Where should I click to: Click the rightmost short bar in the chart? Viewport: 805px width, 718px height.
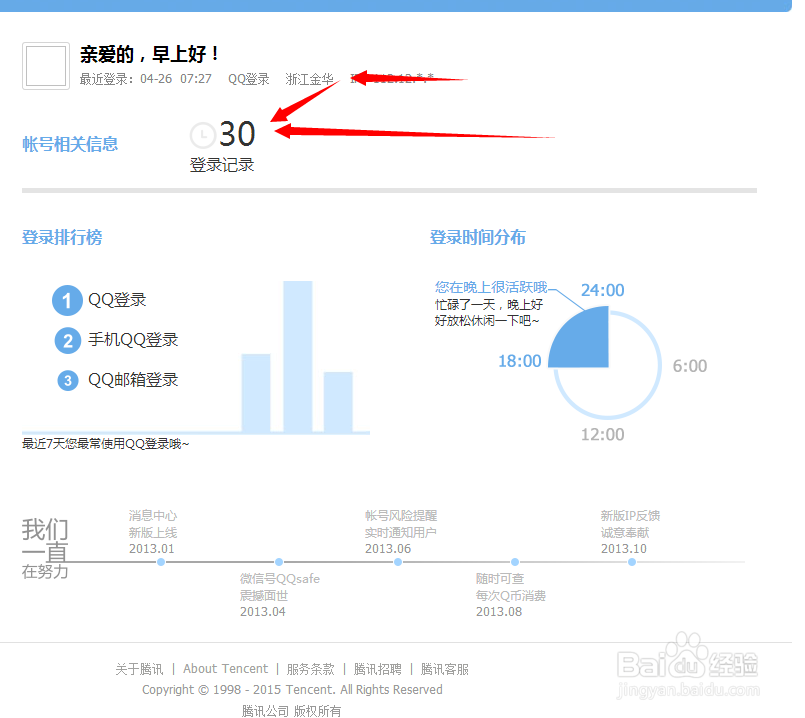338,402
